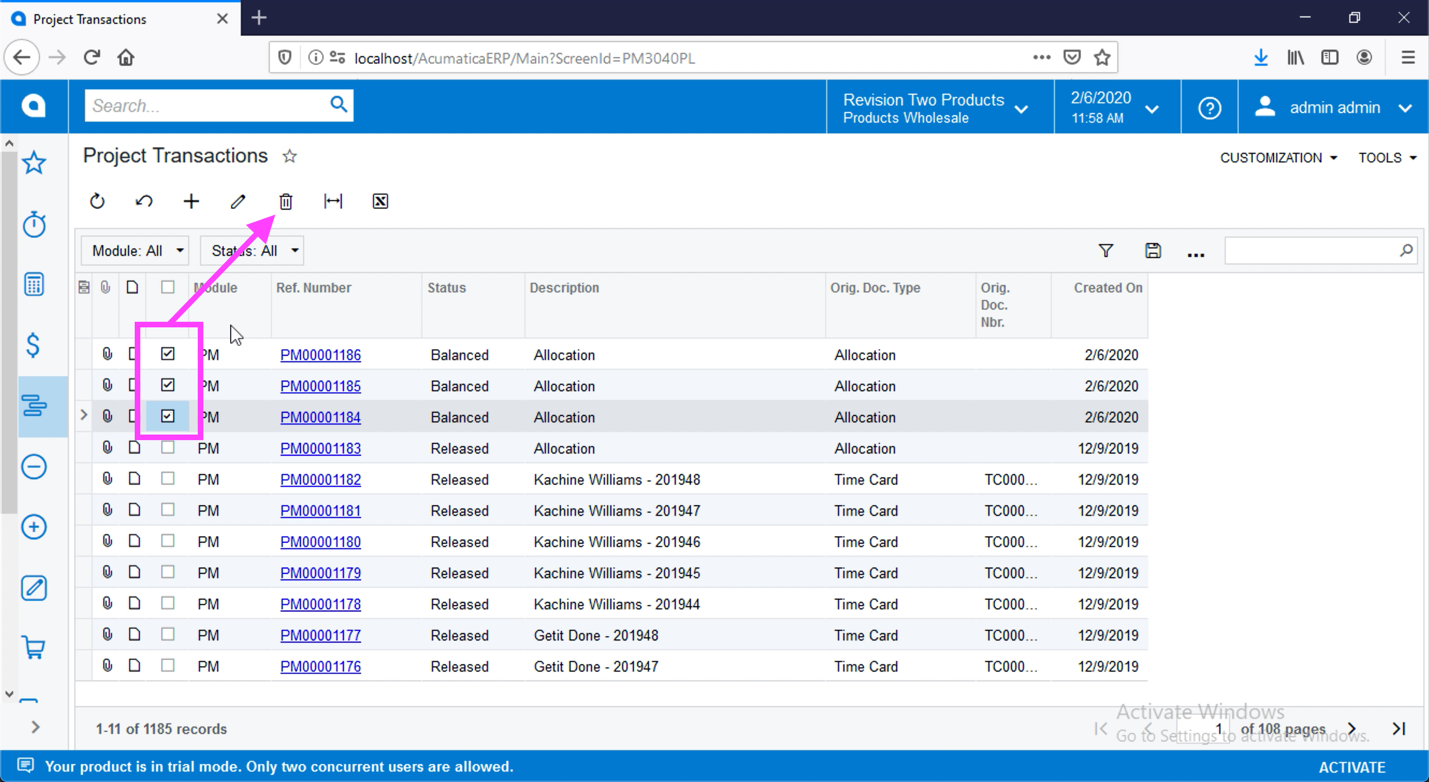Open the Module: All dropdown
The height and width of the screenshot is (782, 1429).
coord(134,250)
